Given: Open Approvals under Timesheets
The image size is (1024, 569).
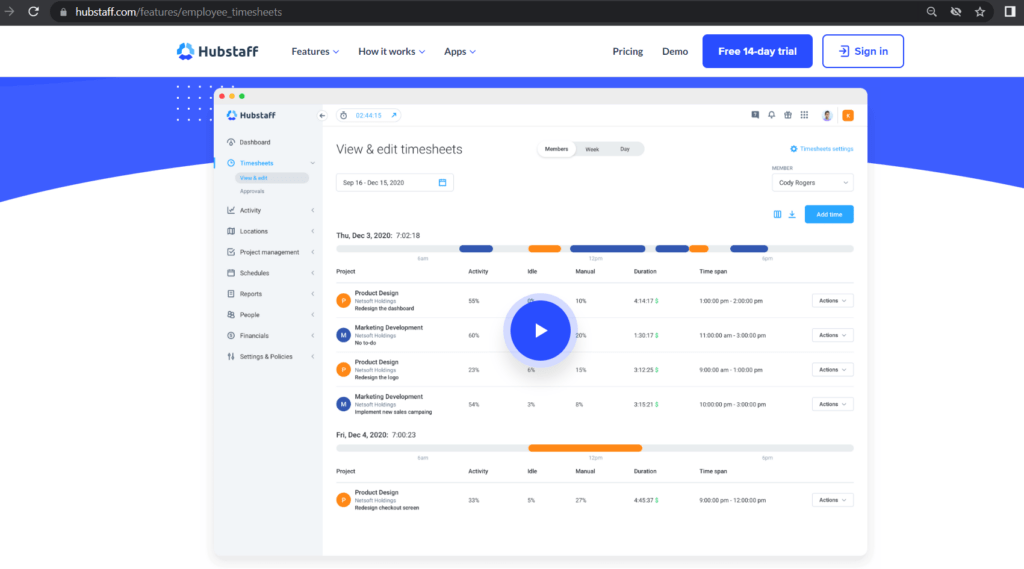Looking at the screenshot, I should [x=252, y=191].
